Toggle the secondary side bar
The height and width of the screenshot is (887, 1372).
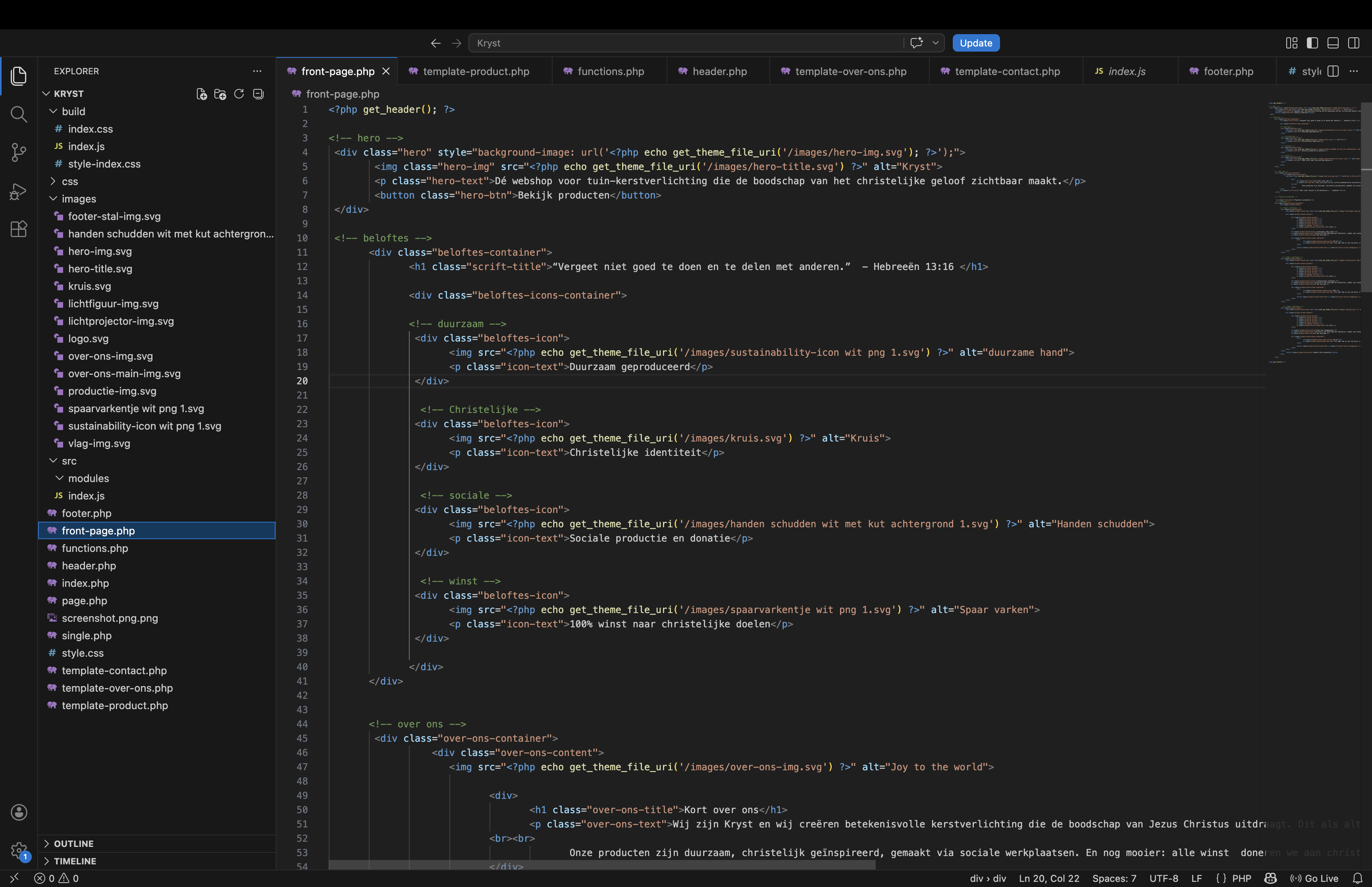(x=1354, y=43)
